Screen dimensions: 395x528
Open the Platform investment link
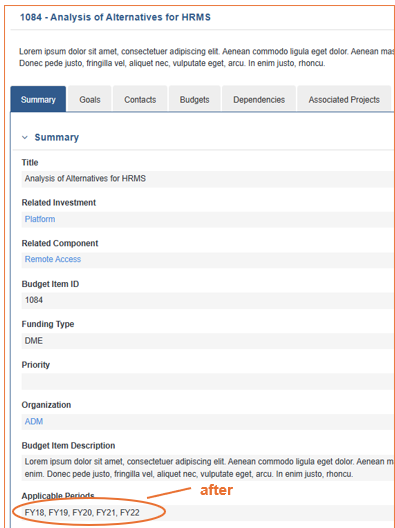coord(40,219)
